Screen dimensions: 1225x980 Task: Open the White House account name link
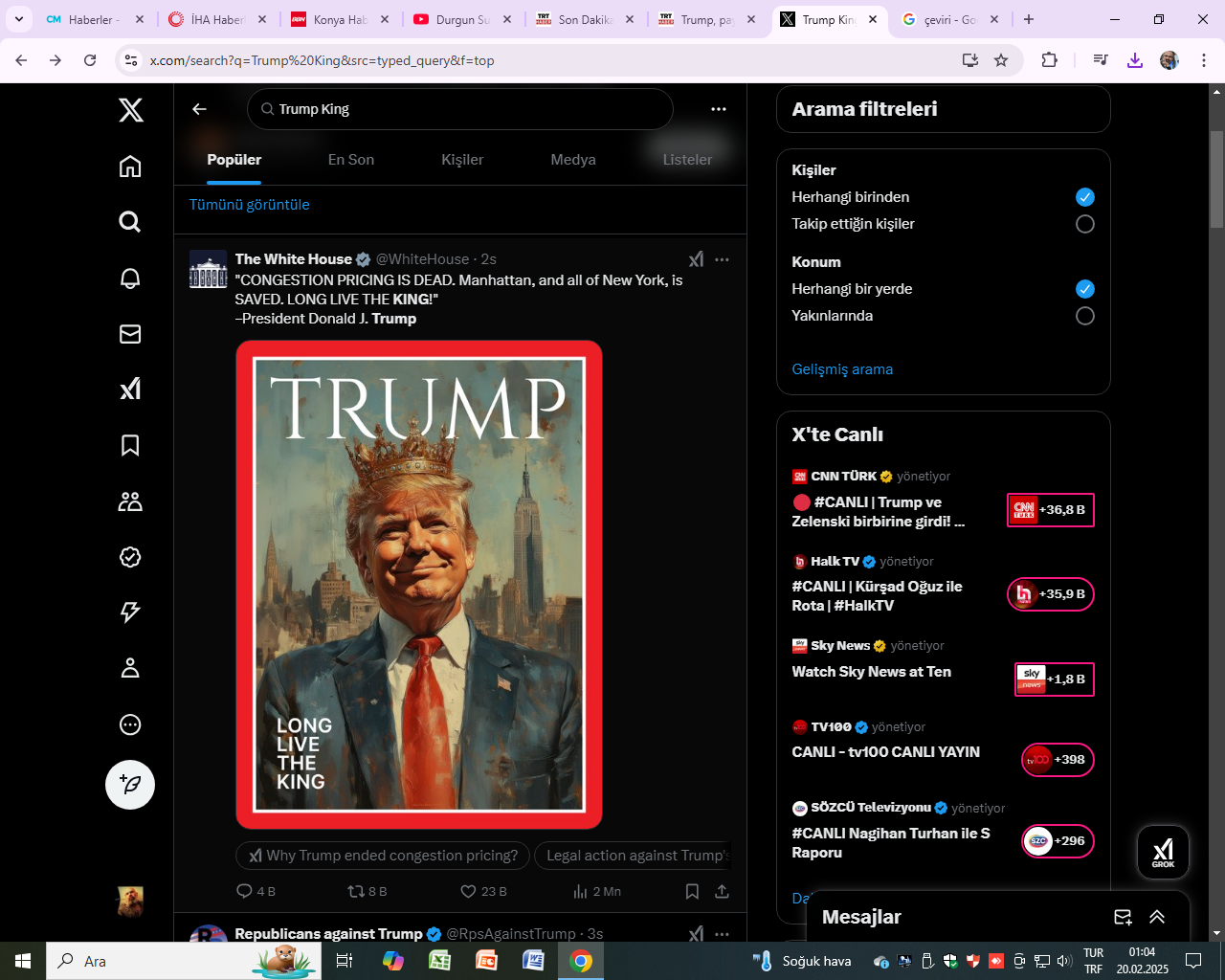pyautogui.click(x=294, y=259)
